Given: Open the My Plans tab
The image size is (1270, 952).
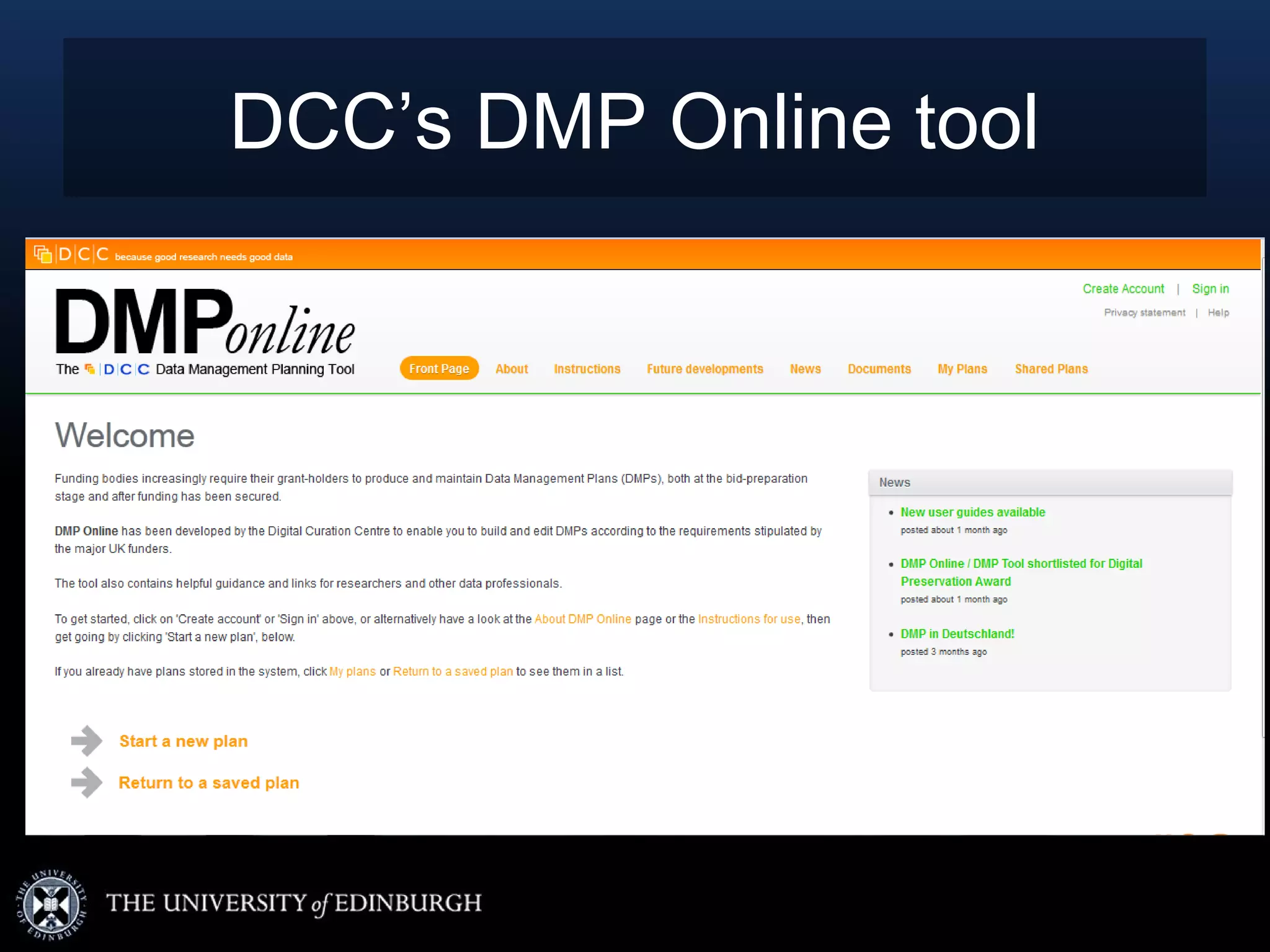Looking at the screenshot, I should tap(962, 369).
